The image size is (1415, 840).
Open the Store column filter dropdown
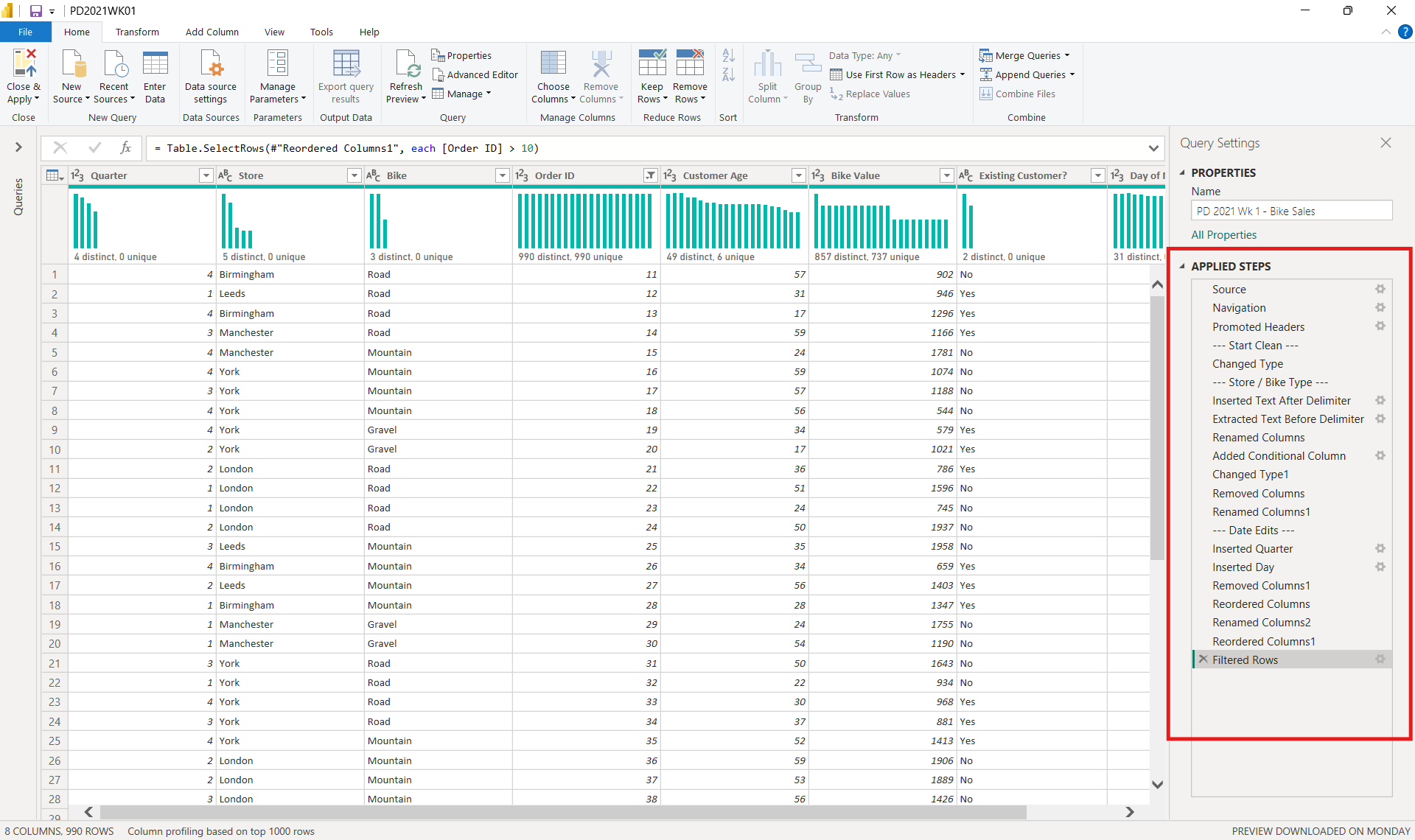[354, 175]
